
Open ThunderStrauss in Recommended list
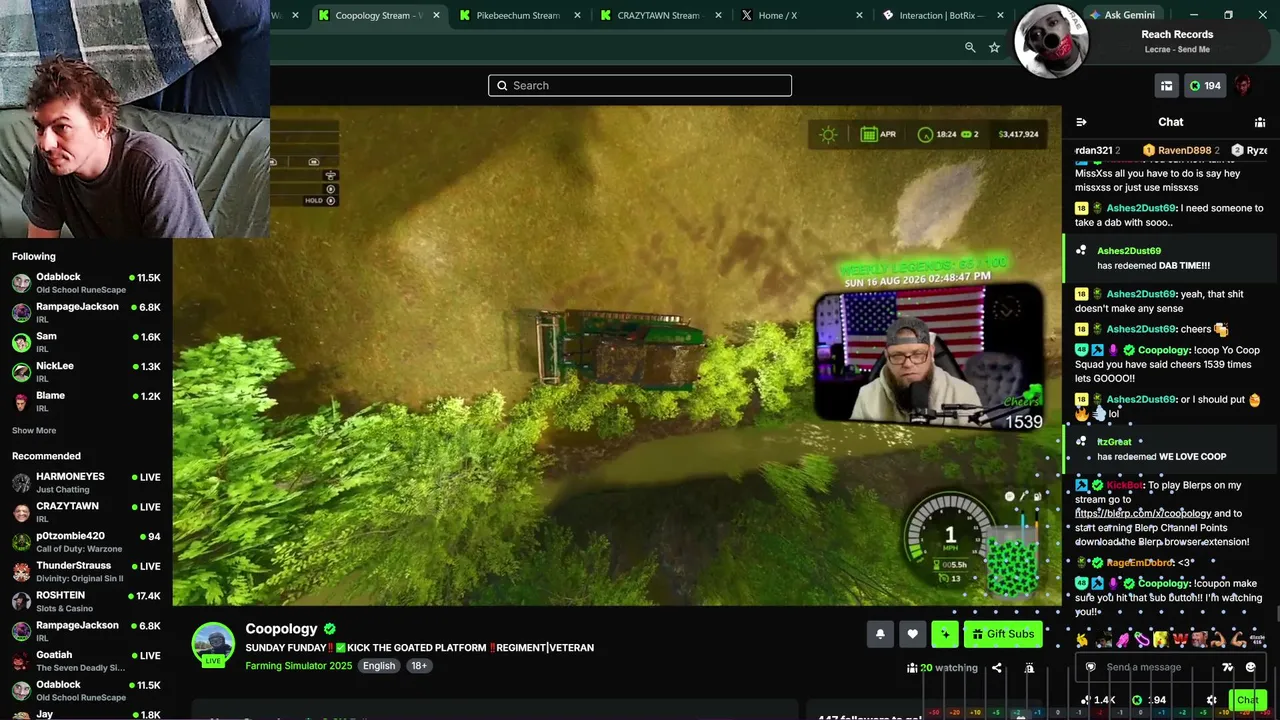86,571
